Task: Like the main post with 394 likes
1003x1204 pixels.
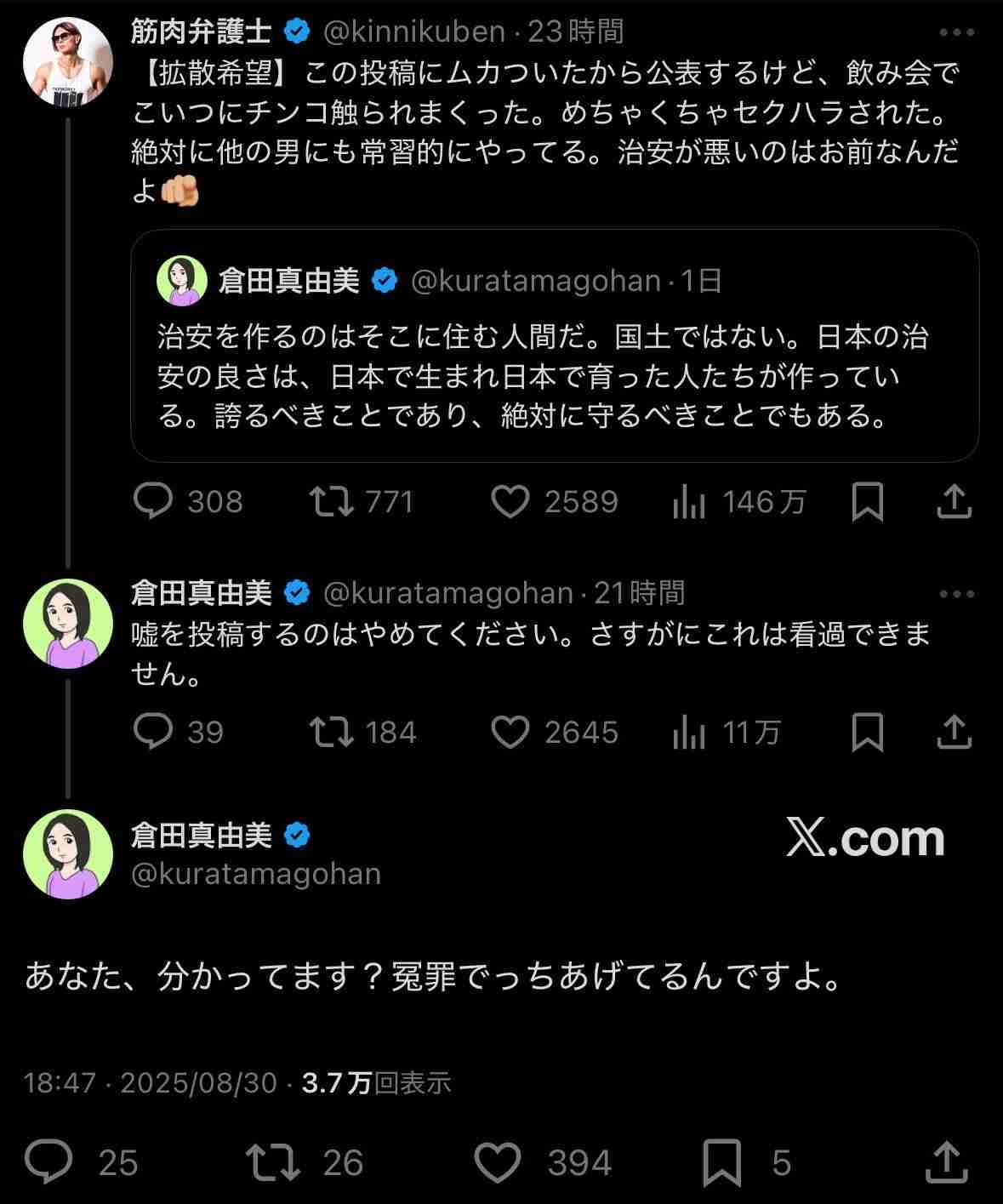Action: (498, 1162)
